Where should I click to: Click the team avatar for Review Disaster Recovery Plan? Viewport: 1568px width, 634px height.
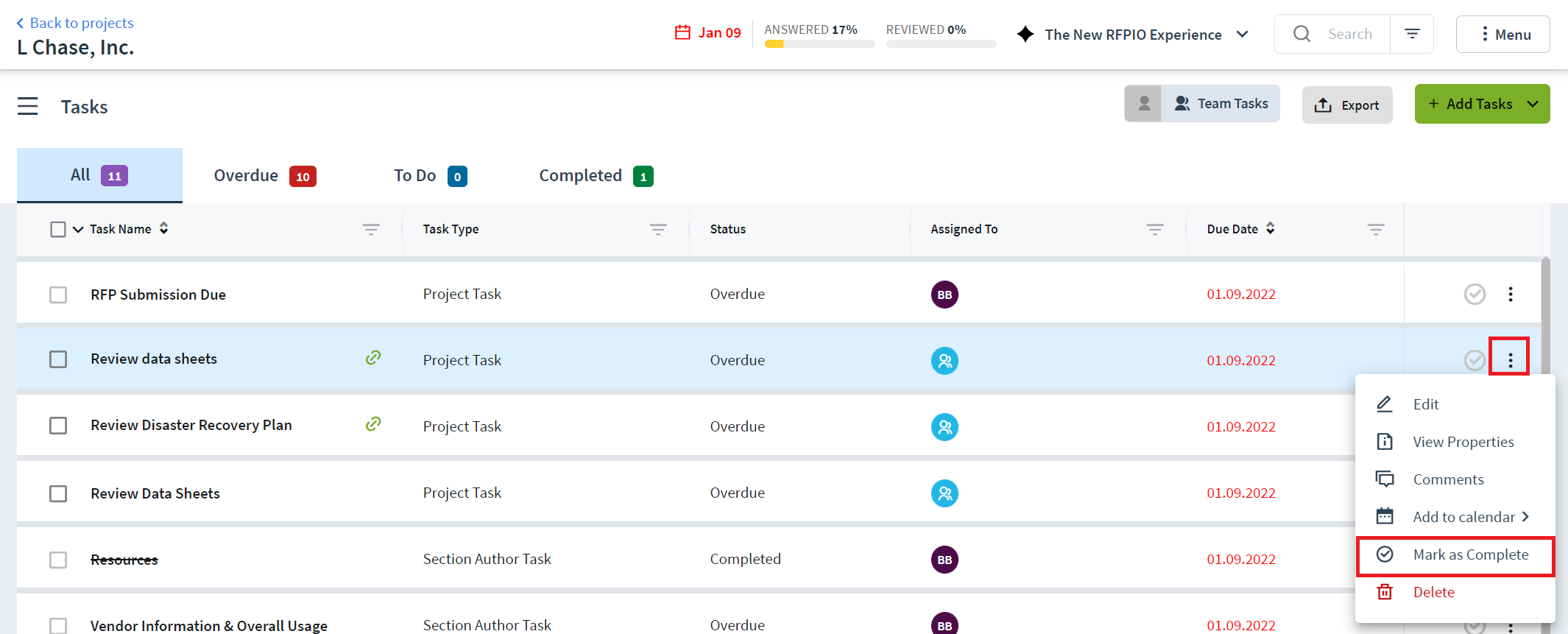pos(944,427)
